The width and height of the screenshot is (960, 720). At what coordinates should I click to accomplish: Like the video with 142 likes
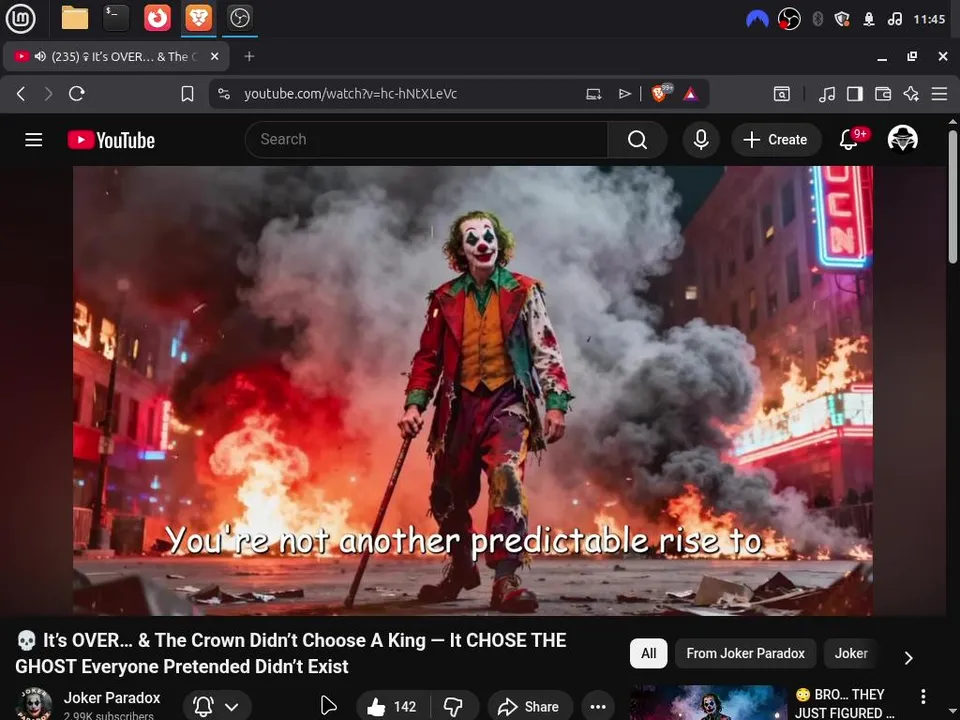392,707
